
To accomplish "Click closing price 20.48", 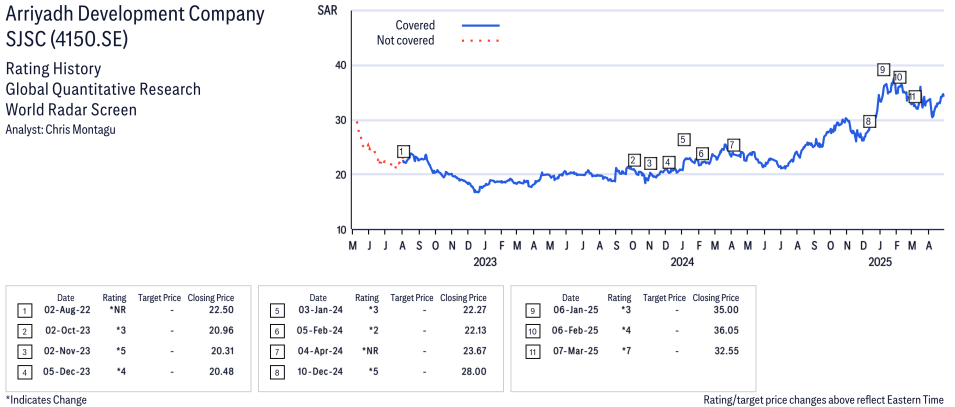I will pos(223,371).
